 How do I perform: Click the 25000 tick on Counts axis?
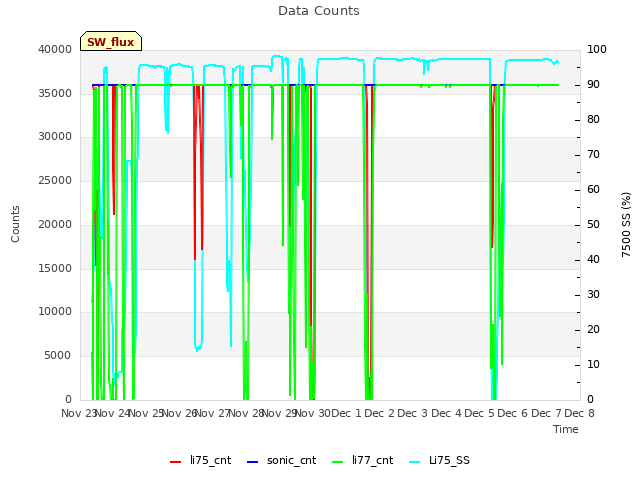55,180
